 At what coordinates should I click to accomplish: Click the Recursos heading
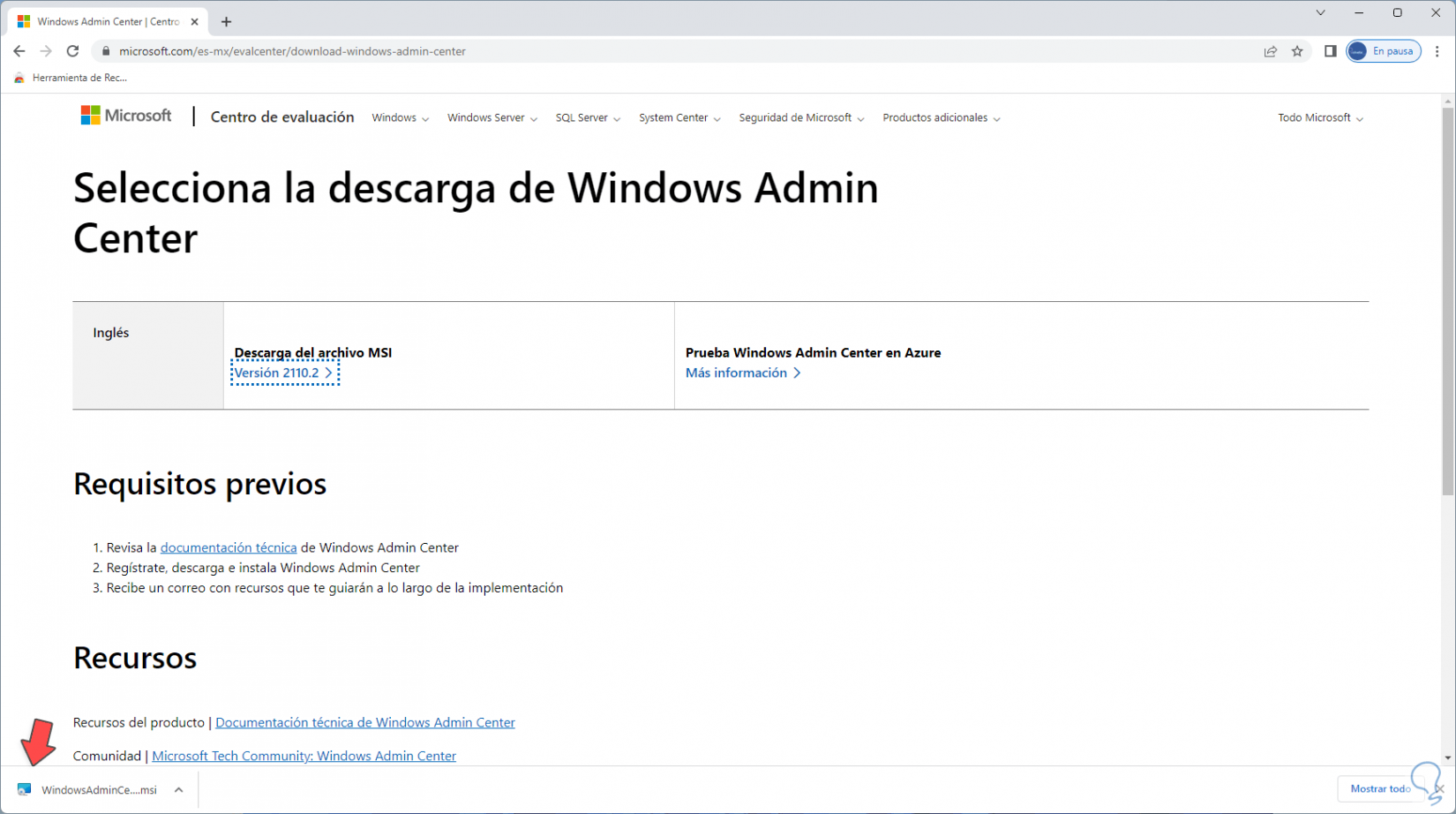pos(135,658)
